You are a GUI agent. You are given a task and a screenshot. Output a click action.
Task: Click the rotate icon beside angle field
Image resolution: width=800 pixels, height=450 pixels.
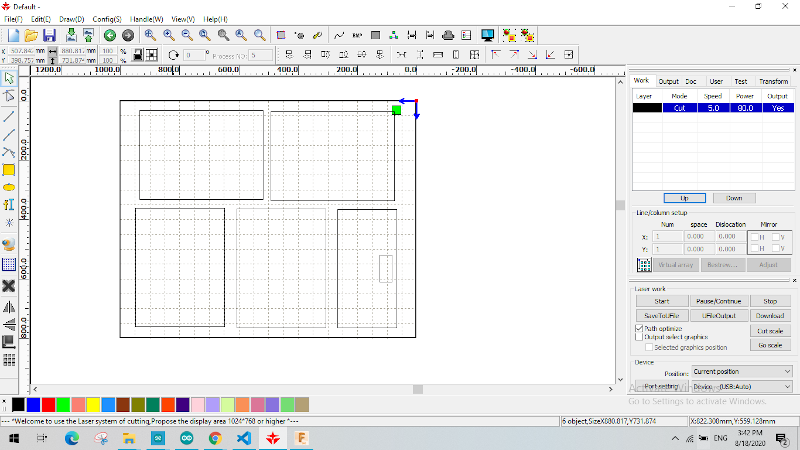tap(173, 55)
